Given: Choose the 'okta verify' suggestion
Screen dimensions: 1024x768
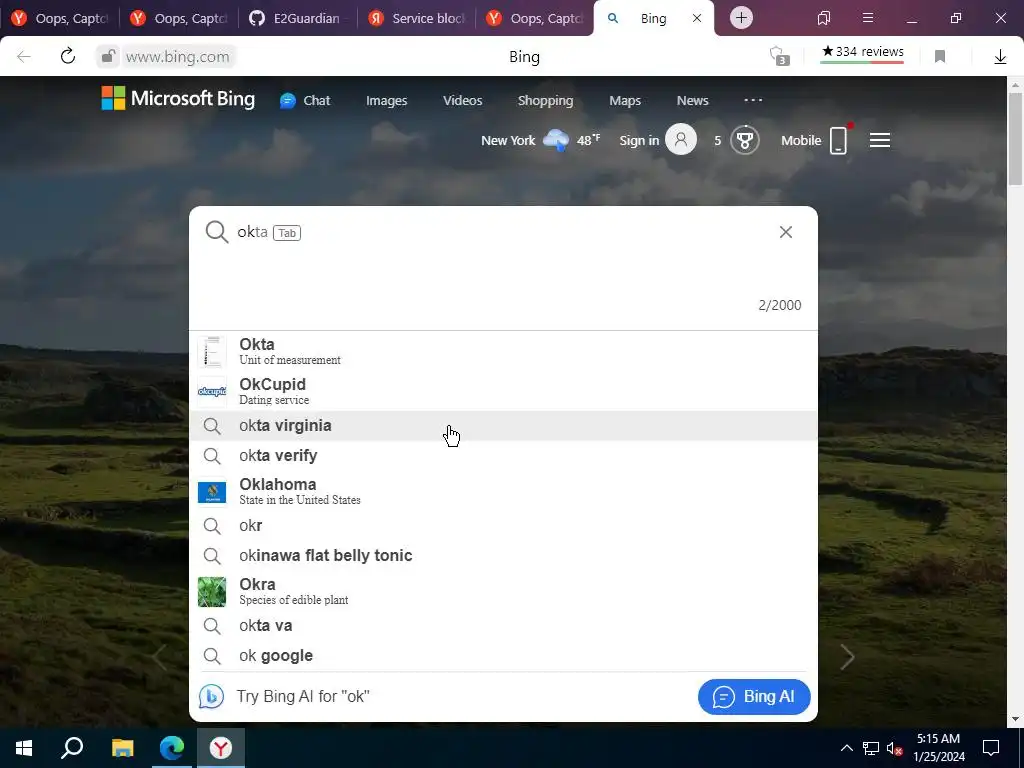Looking at the screenshot, I should tap(503, 456).
